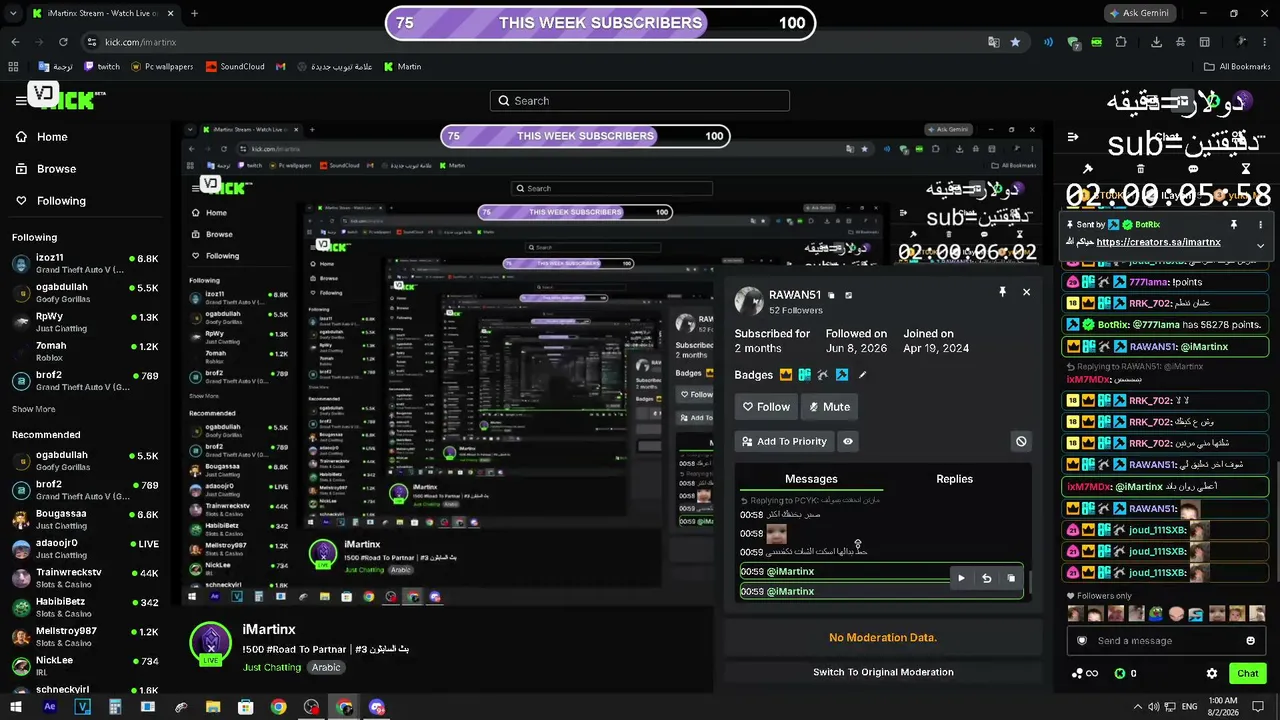Click Switch To Original Moderation
The height and width of the screenshot is (720, 1280).
point(883,672)
